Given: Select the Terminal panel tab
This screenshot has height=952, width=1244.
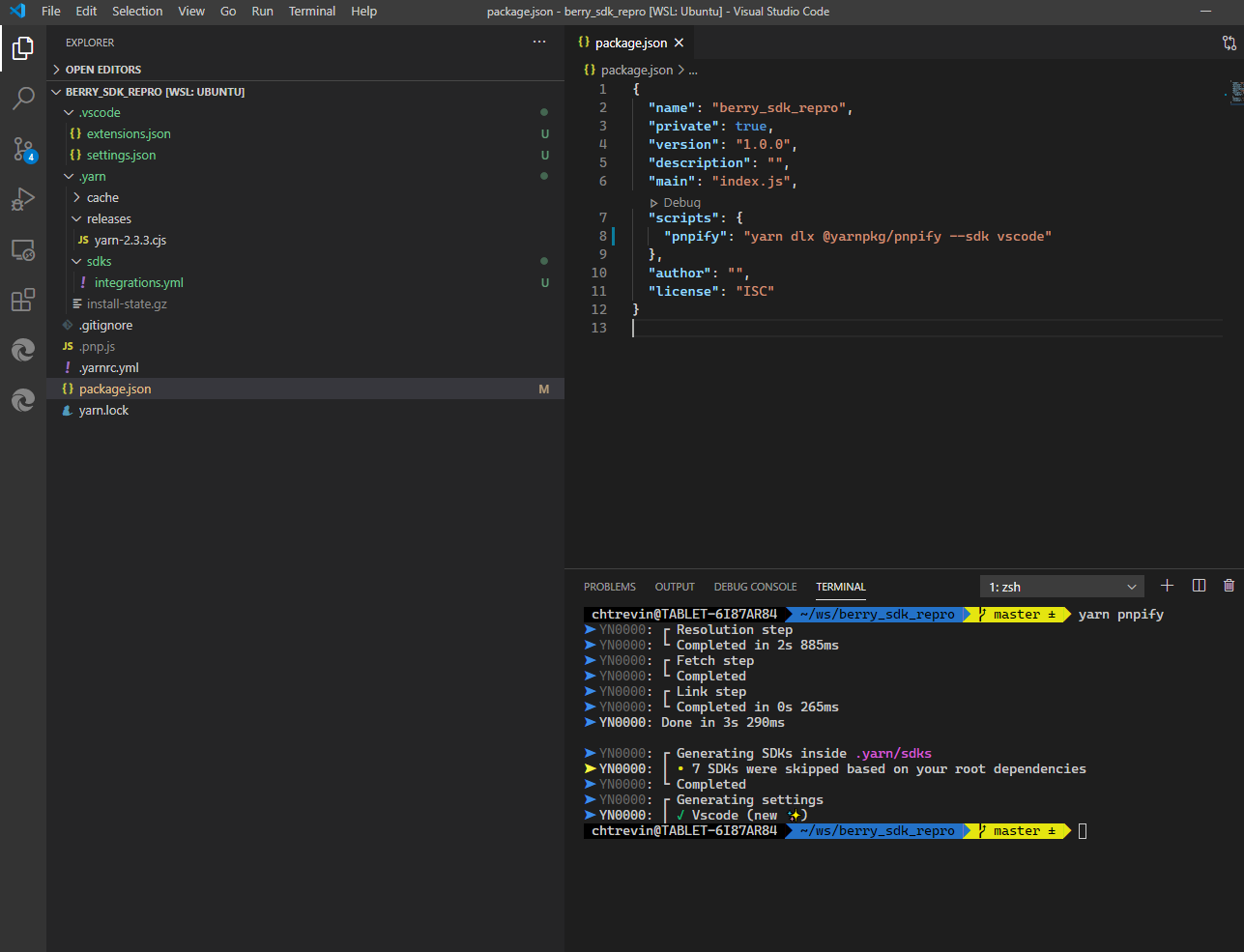Looking at the screenshot, I should coord(841,587).
